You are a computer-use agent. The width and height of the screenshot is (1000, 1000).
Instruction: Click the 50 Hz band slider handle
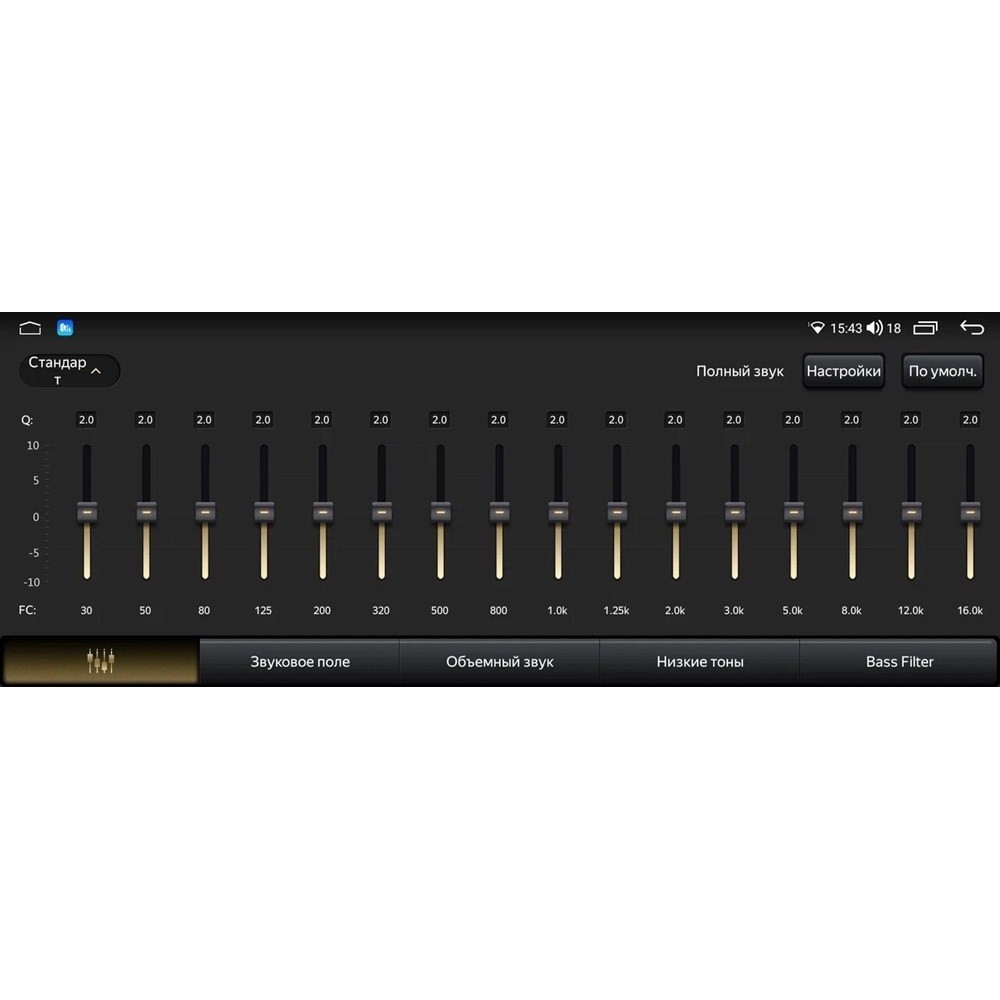[146, 512]
